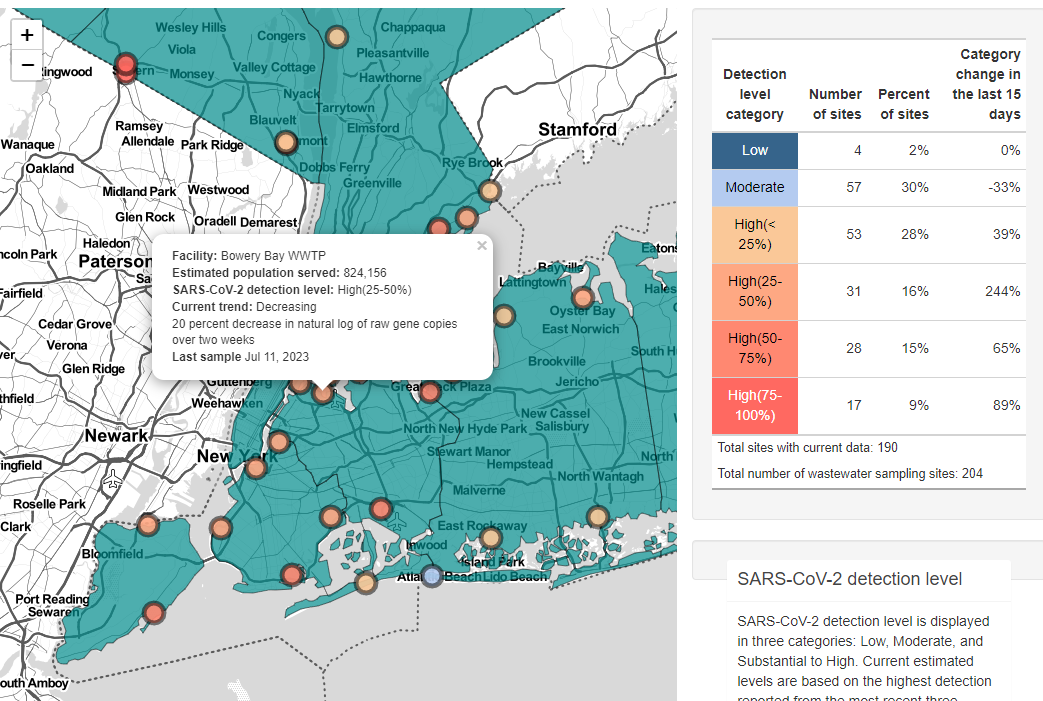1043x701 pixels.
Task: Click the Percent of sites column header
Action: 903,104
